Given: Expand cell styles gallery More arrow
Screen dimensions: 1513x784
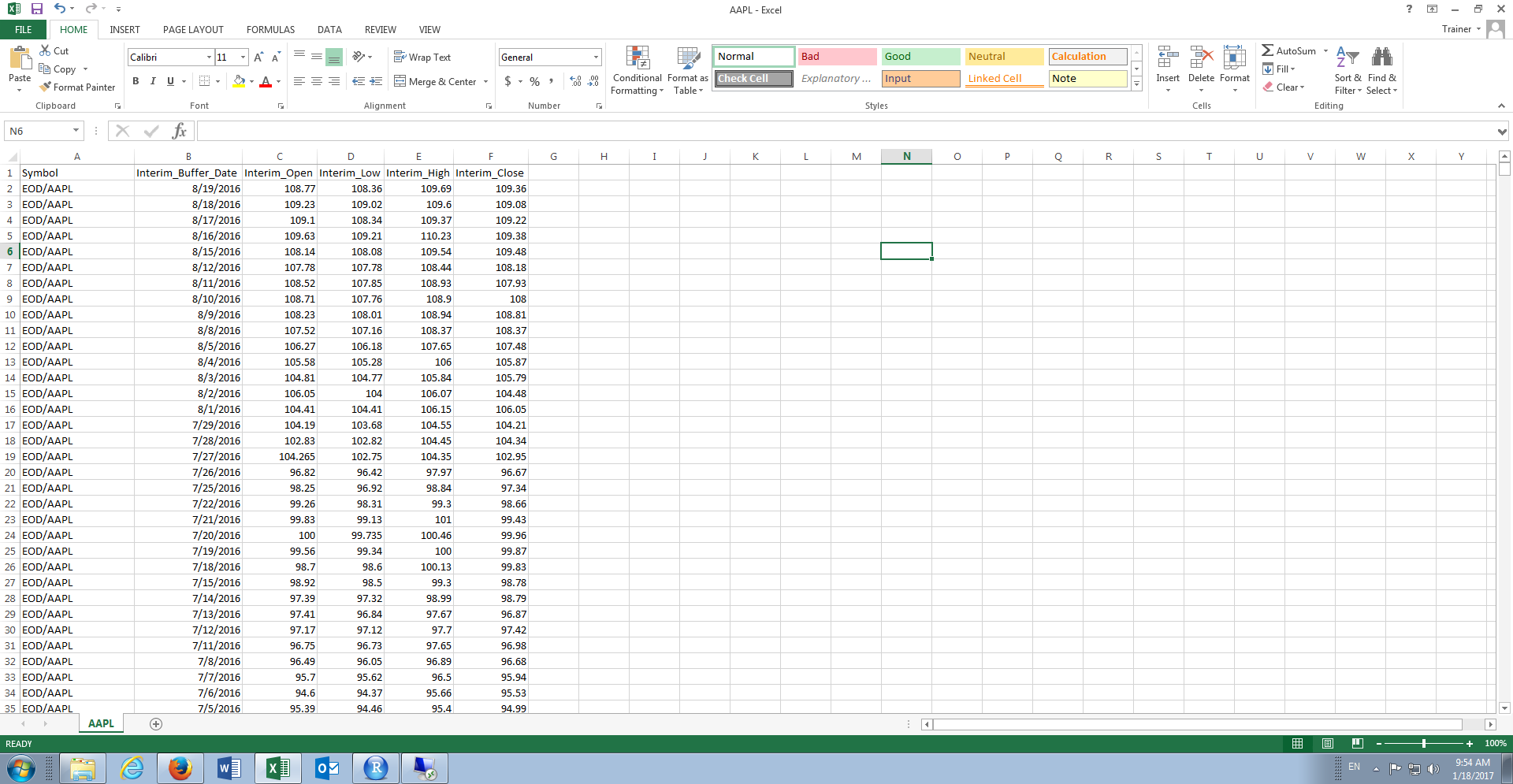Looking at the screenshot, I should point(1136,84).
